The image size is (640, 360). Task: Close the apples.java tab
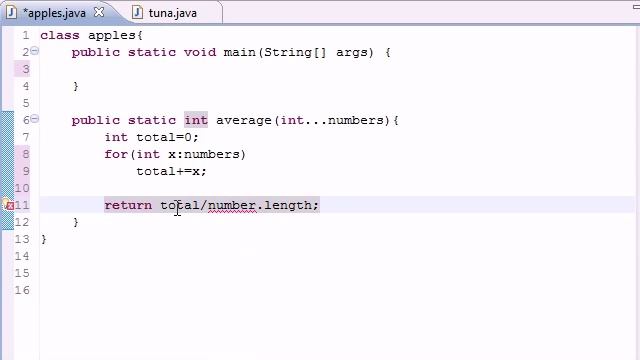(99, 12)
